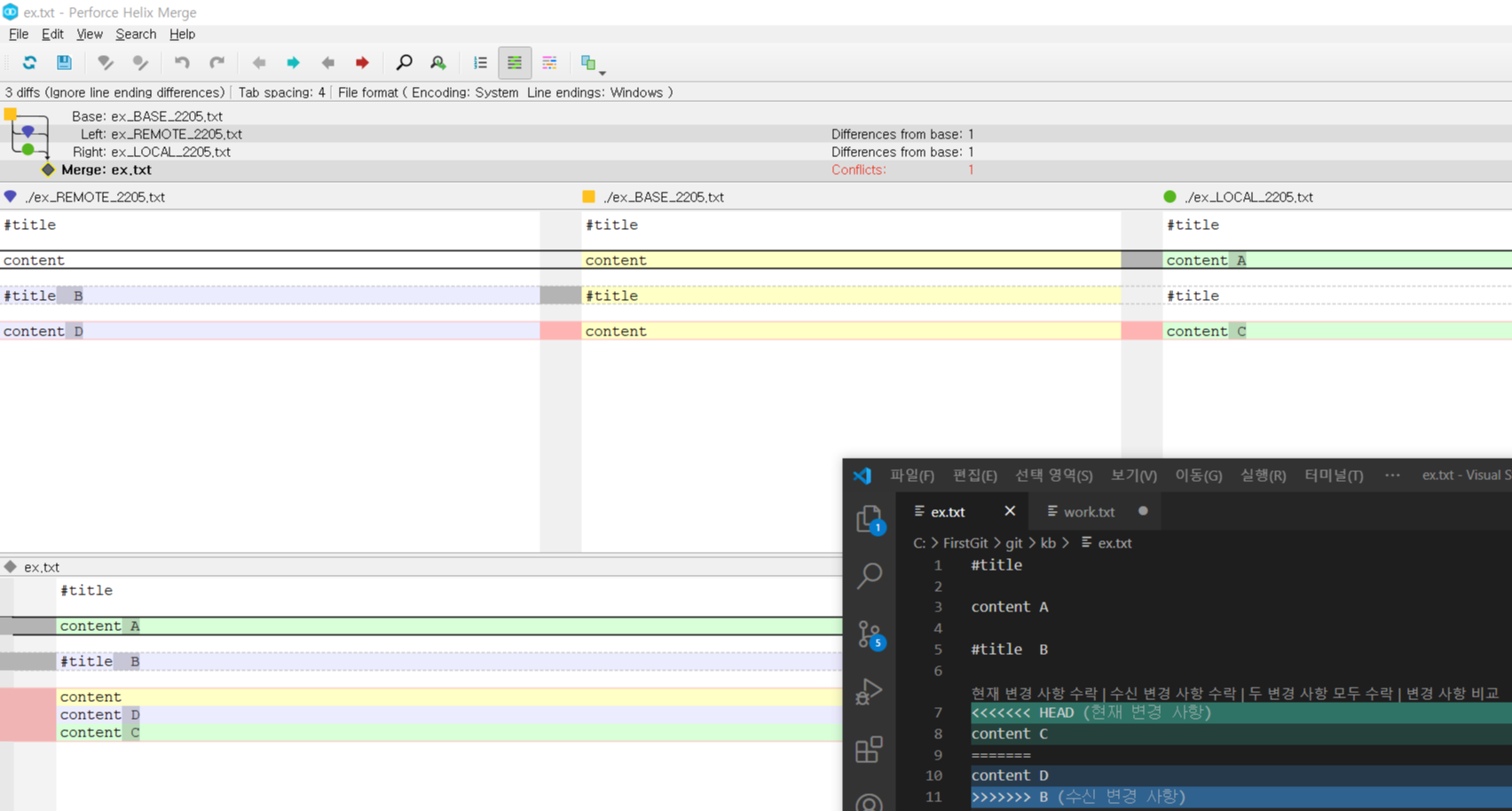The width and height of the screenshot is (1512, 811).
Task: Click the Undo arrow in the toolbar
Action: pyautogui.click(x=182, y=63)
